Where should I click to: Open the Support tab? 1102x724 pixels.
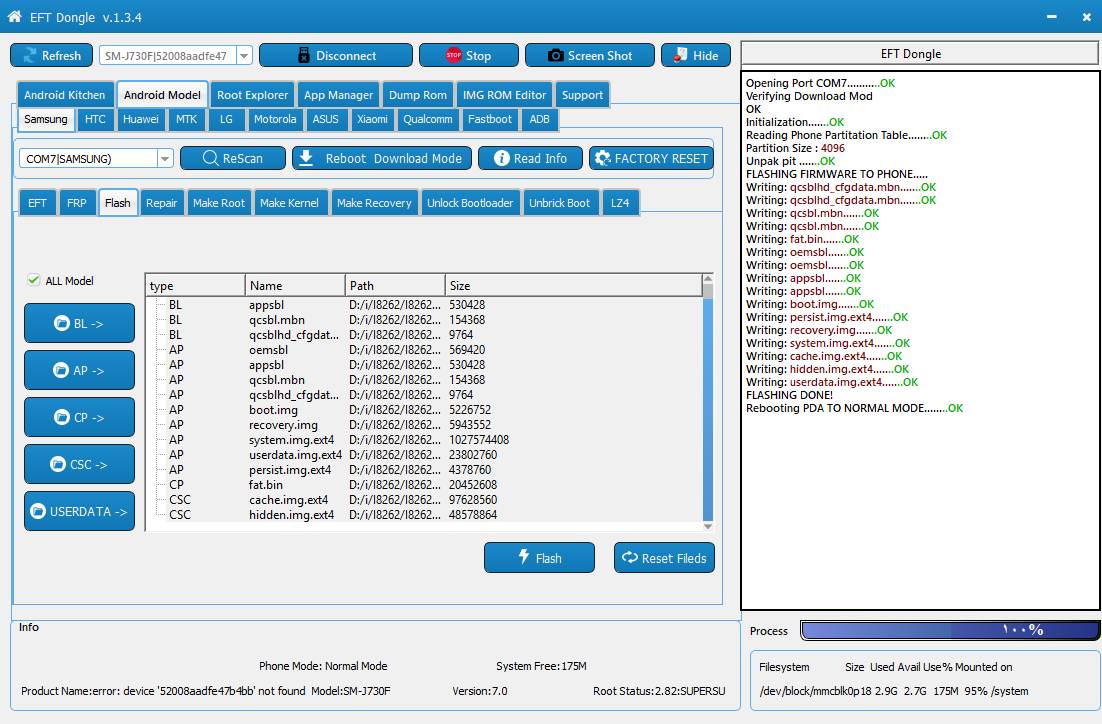pos(582,95)
